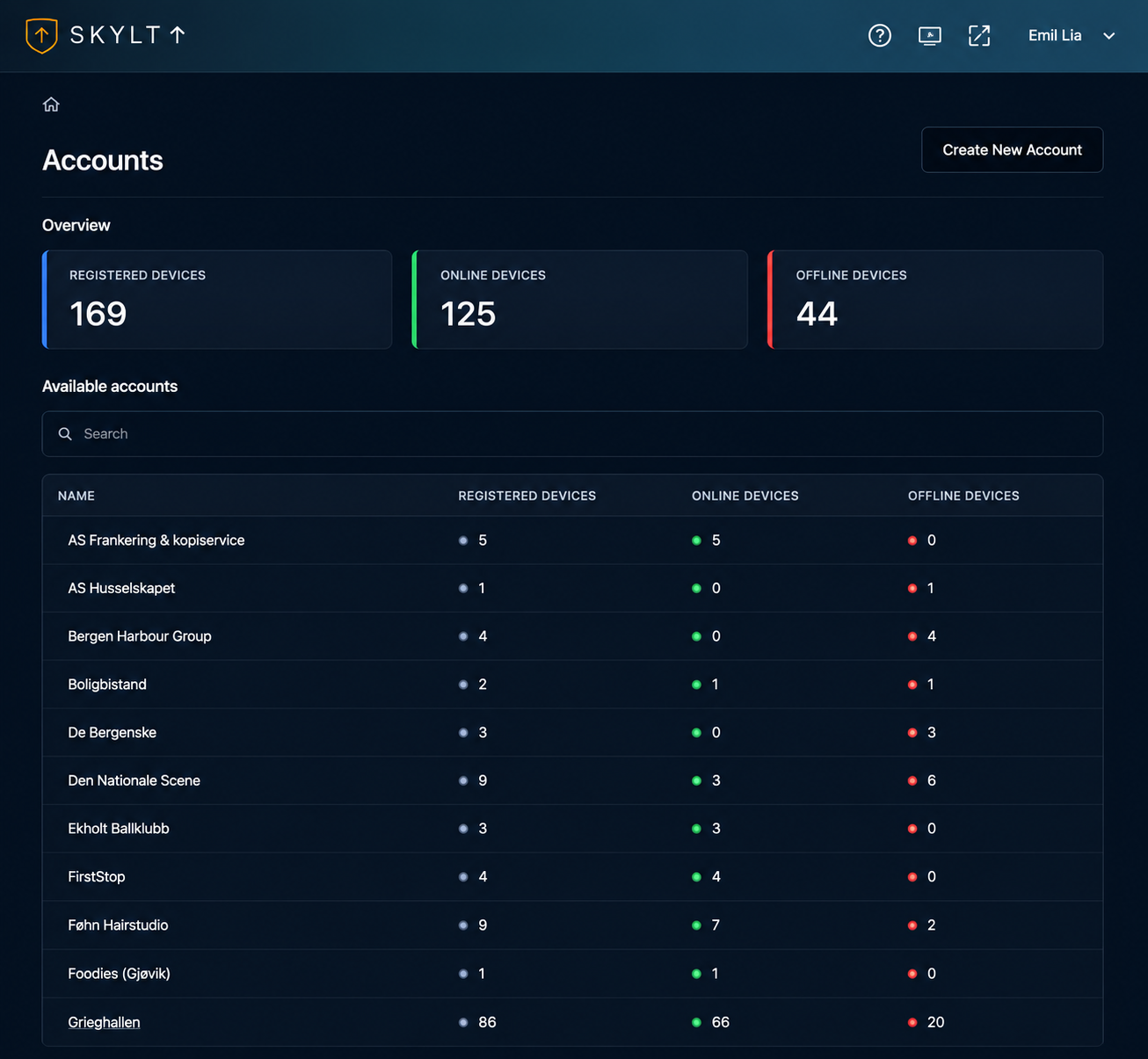Click the Skylt shield logo icon
This screenshot has height=1059, width=1148.
(x=41, y=35)
